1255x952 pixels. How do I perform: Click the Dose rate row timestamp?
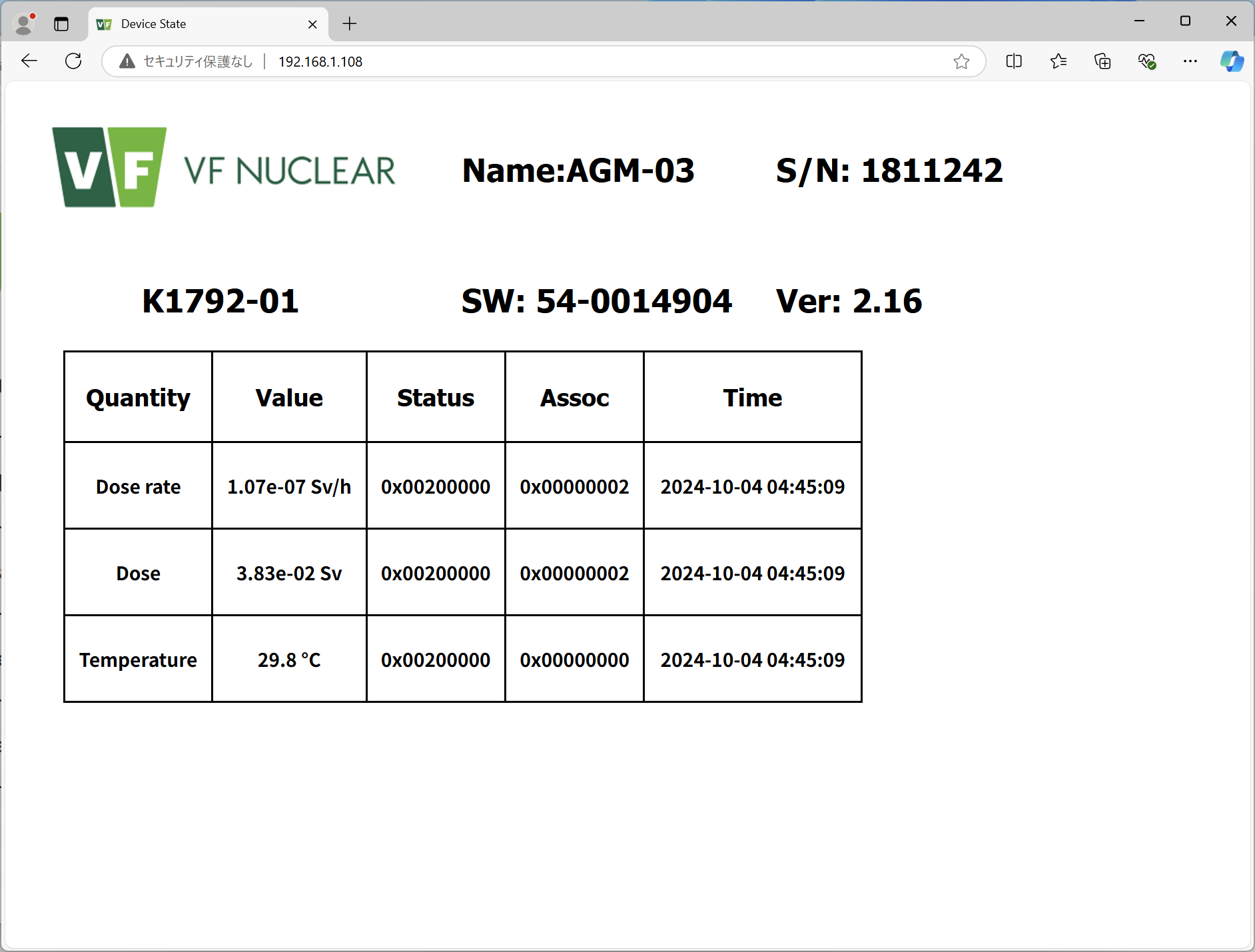[x=753, y=487]
